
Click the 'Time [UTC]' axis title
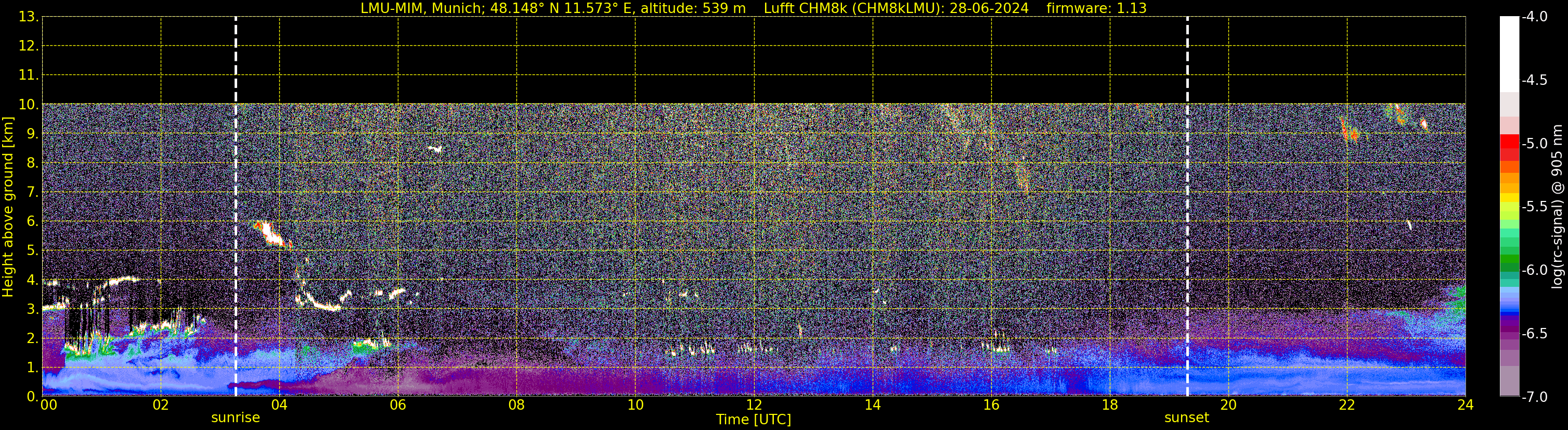pyautogui.click(x=754, y=420)
